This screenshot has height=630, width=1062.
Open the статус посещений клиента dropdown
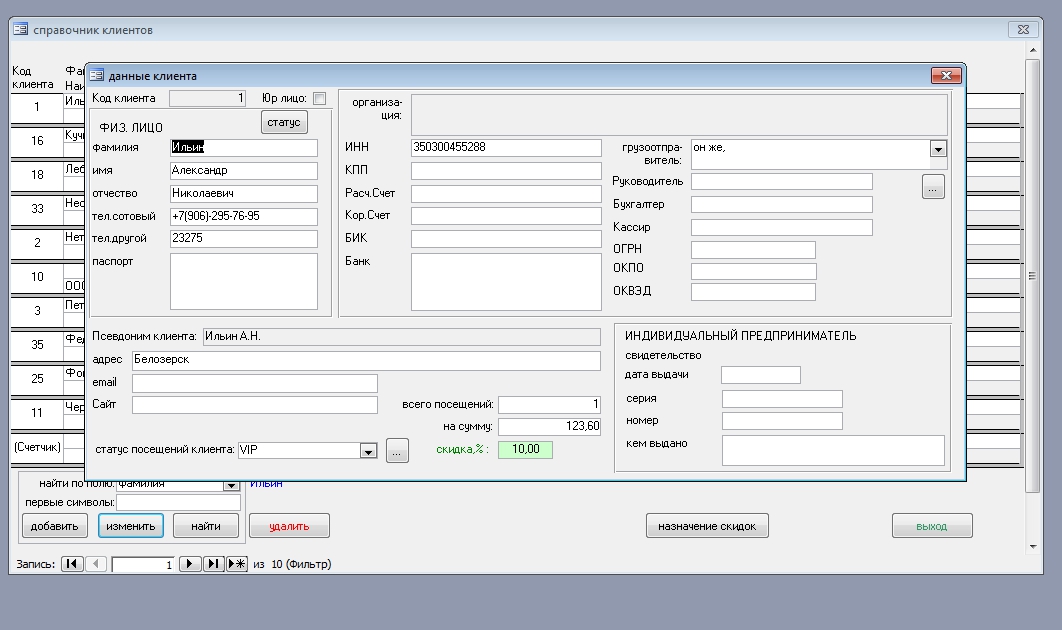tap(368, 450)
